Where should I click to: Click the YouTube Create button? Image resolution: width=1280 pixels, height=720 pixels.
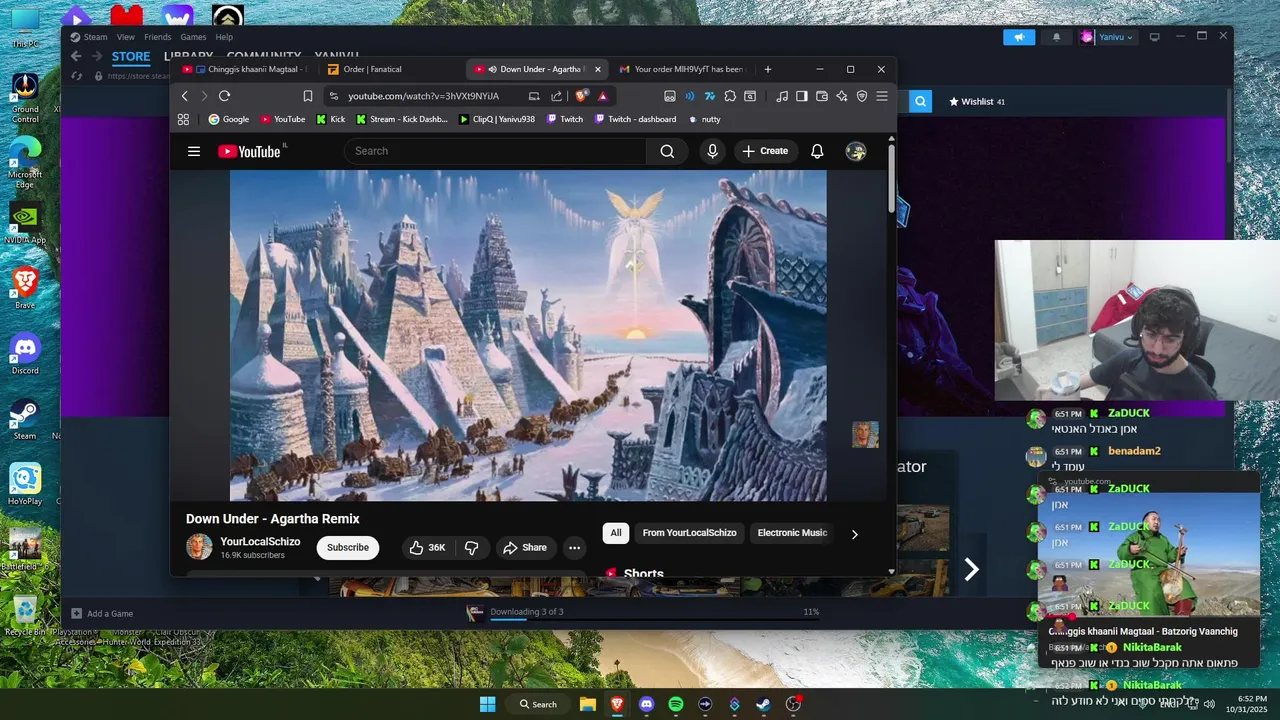[x=766, y=151]
